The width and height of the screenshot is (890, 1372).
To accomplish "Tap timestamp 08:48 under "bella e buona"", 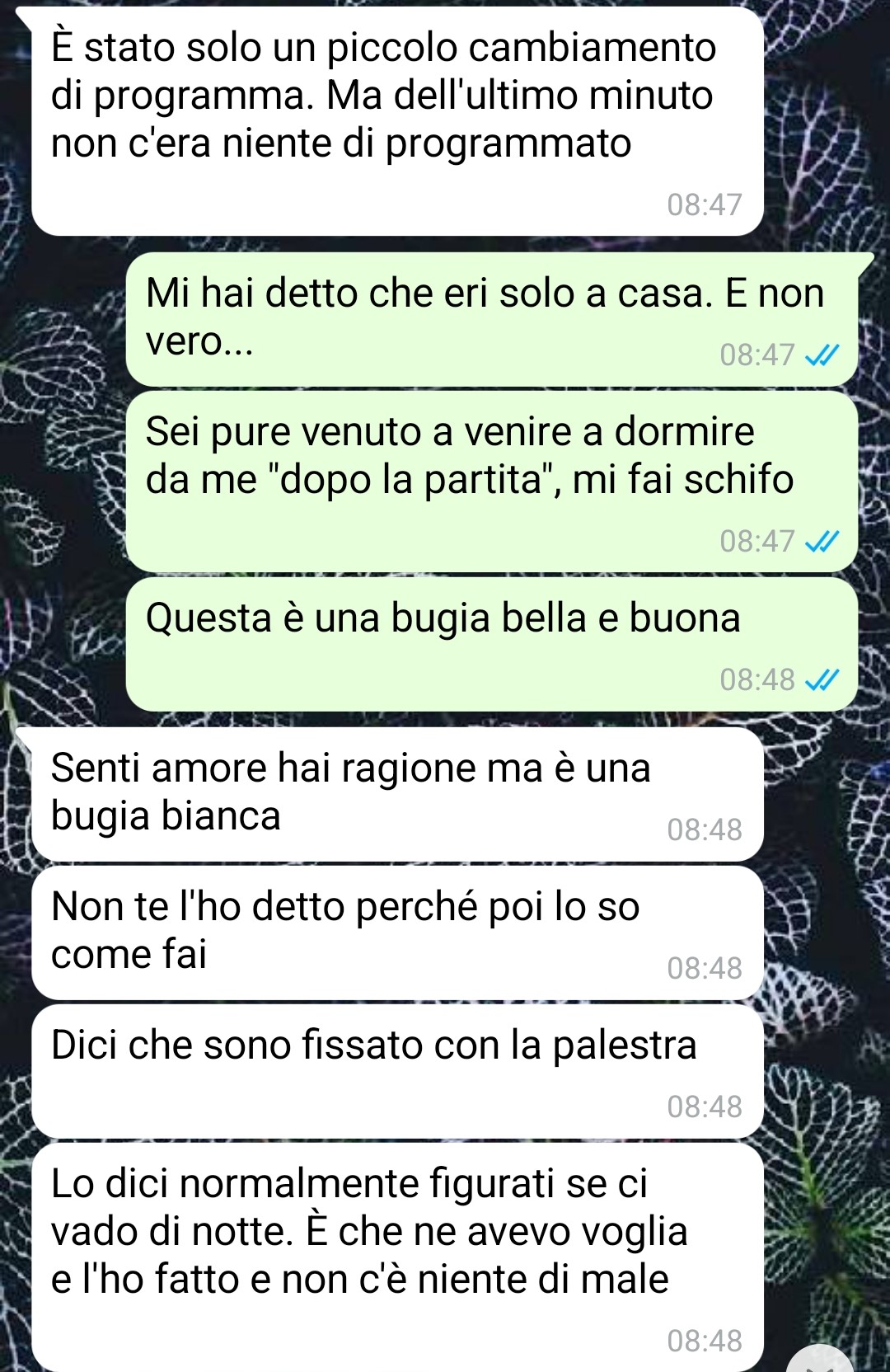I will pyautogui.click(x=757, y=679).
